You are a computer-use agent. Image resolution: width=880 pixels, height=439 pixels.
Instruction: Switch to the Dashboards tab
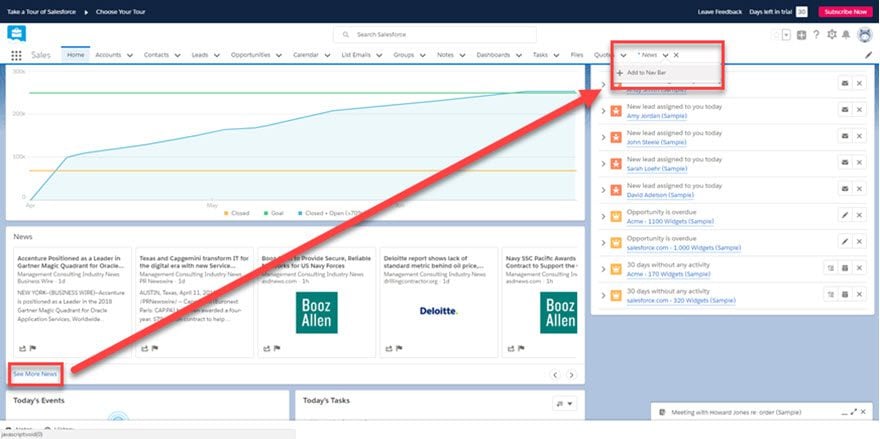click(x=493, y=55)
